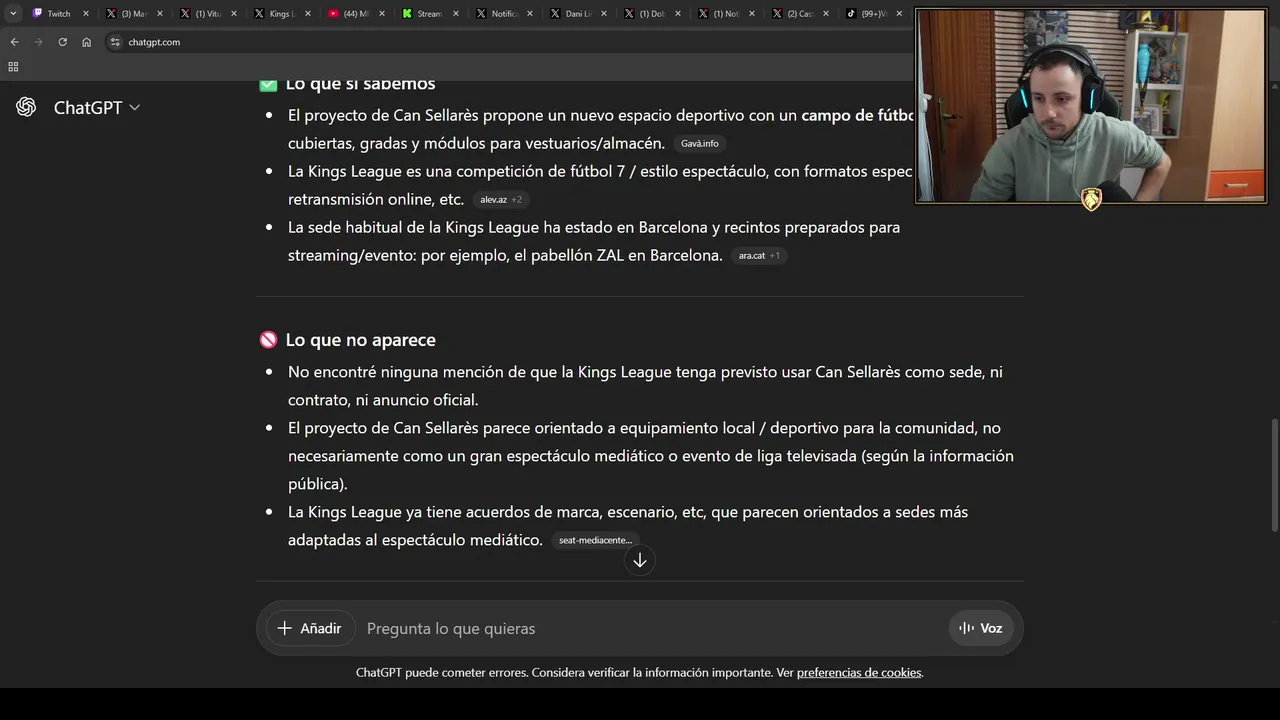Switch to the X tab labeled (1) Dob
This screenshot has height=720, width=1280.
click(651, 14)
